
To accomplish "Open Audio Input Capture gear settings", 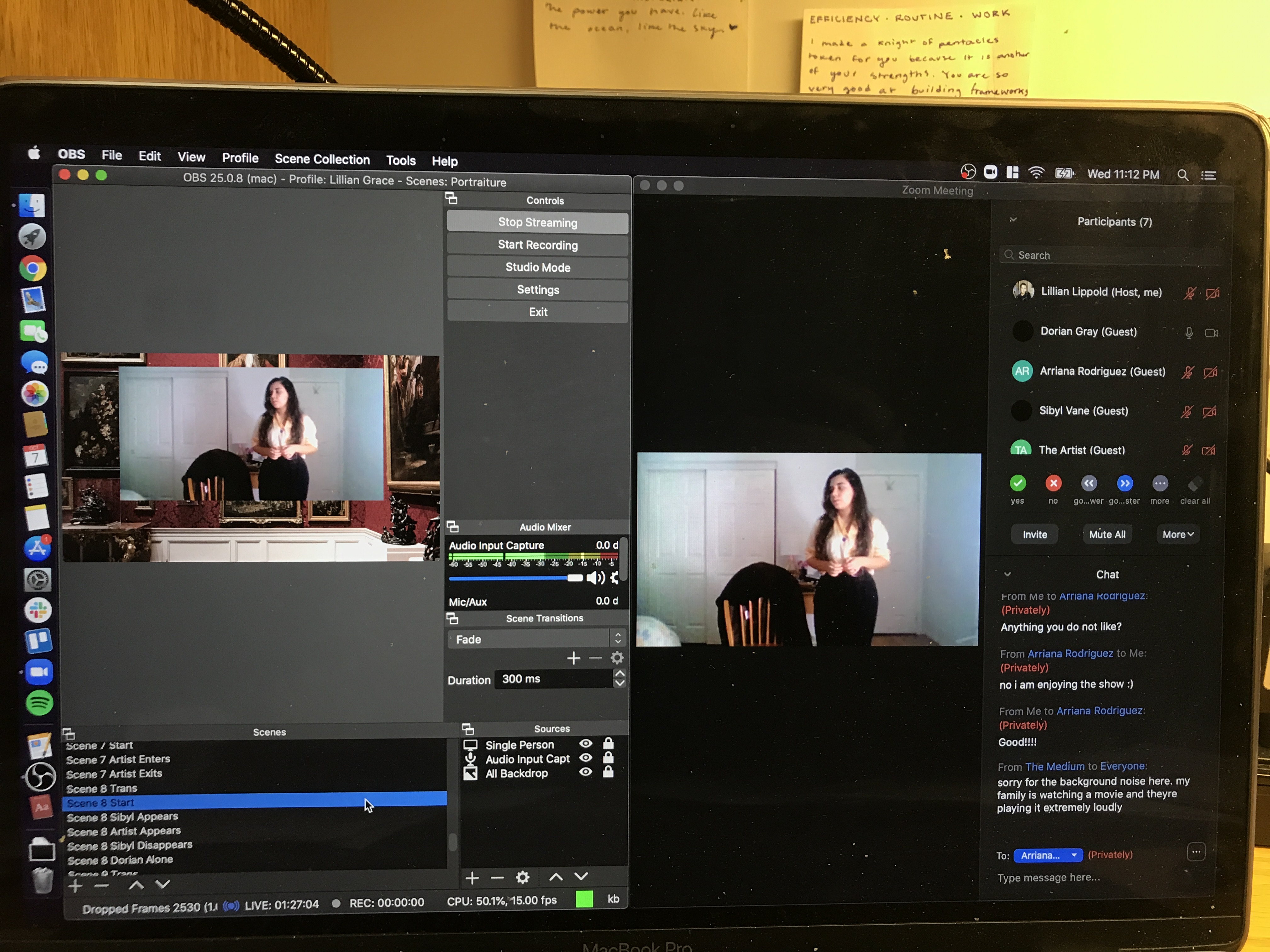I will pyautogui.click(x=614, y=578).
